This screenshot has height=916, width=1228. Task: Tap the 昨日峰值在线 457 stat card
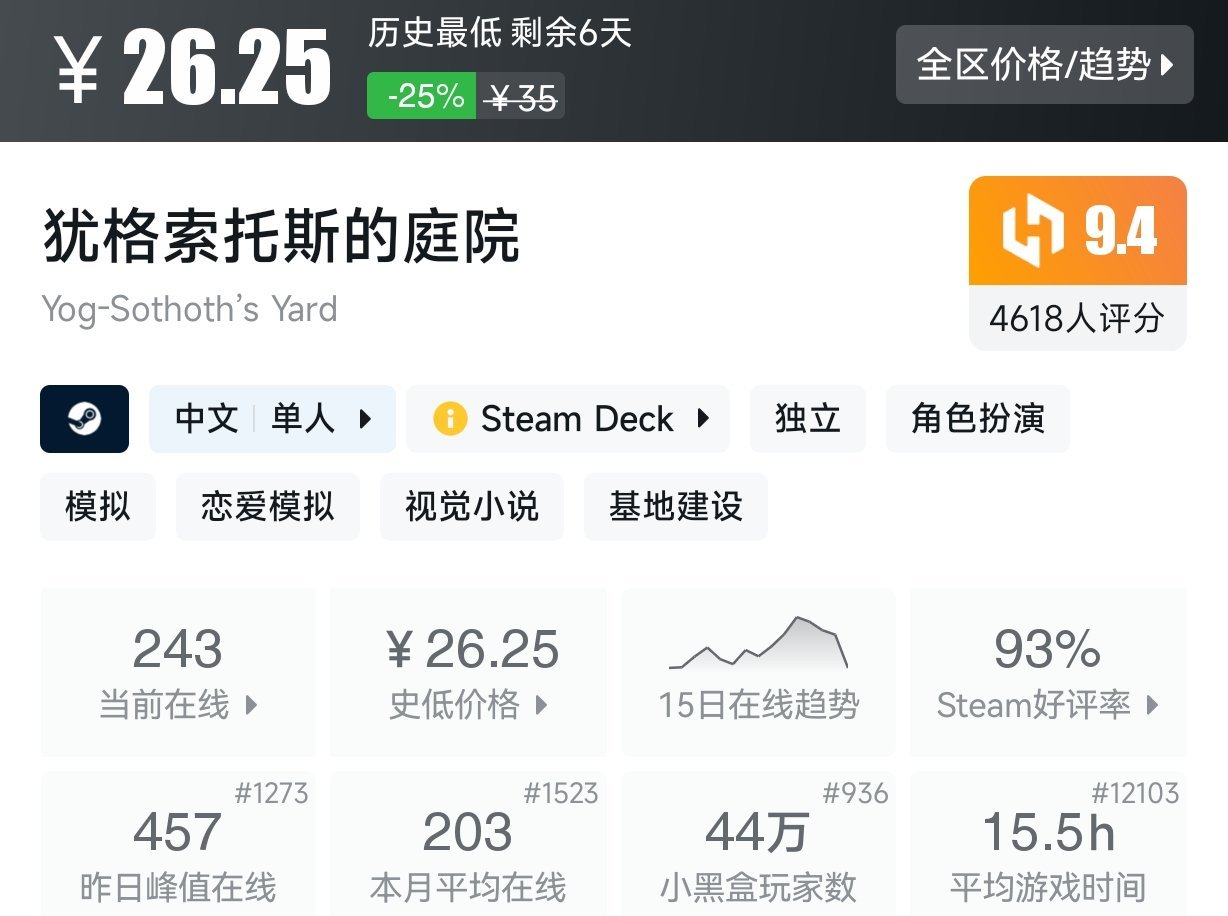tap(178, 843)
